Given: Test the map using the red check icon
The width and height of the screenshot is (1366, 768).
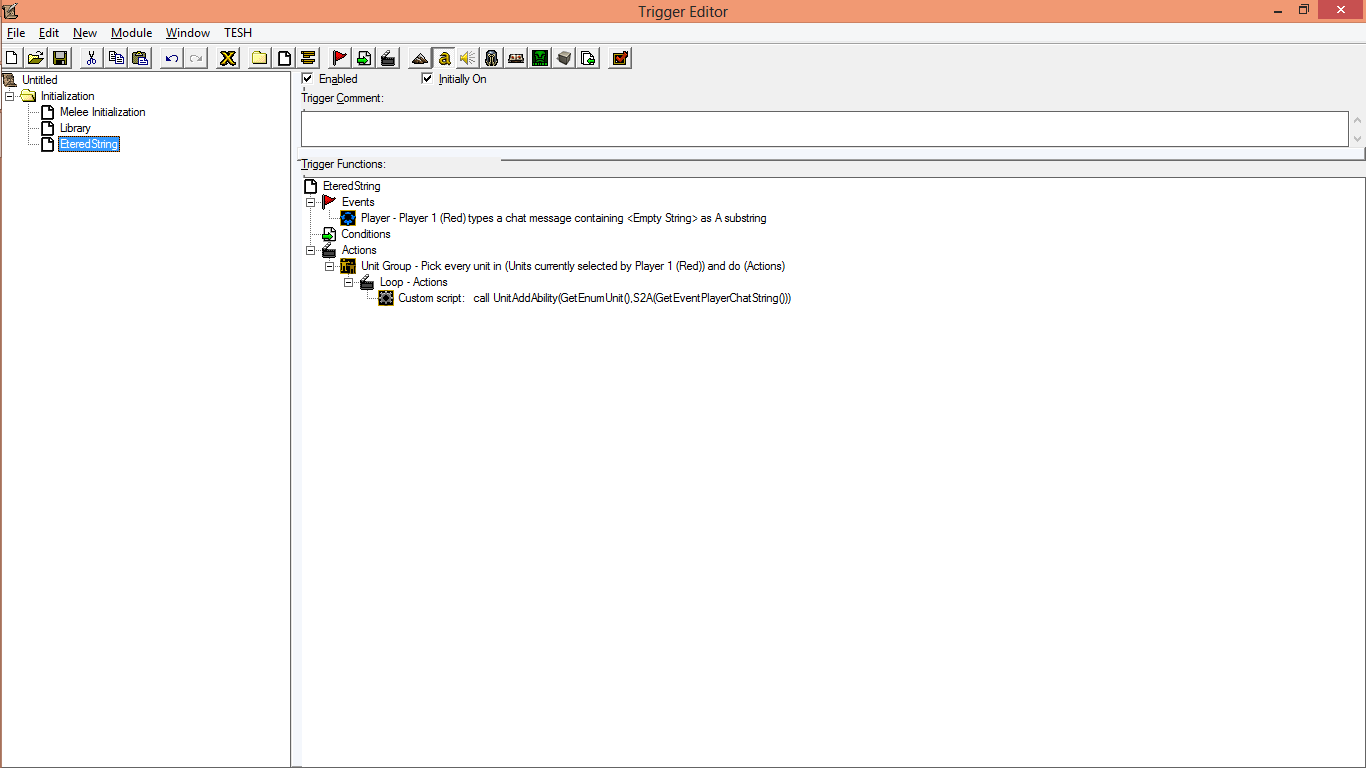Looking at the screenshot, I should tap(620, 58).
